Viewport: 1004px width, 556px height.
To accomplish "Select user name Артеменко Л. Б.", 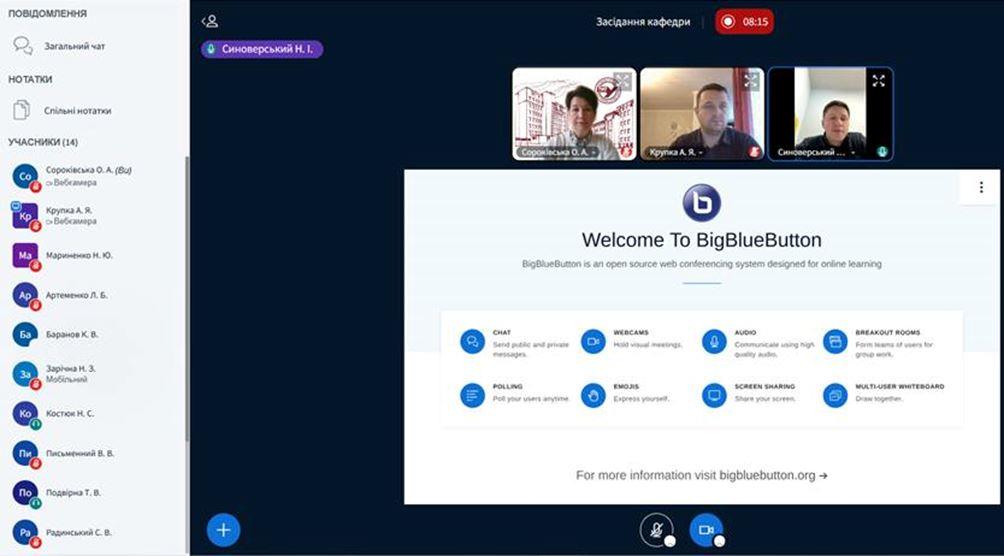I will [77, 295].
